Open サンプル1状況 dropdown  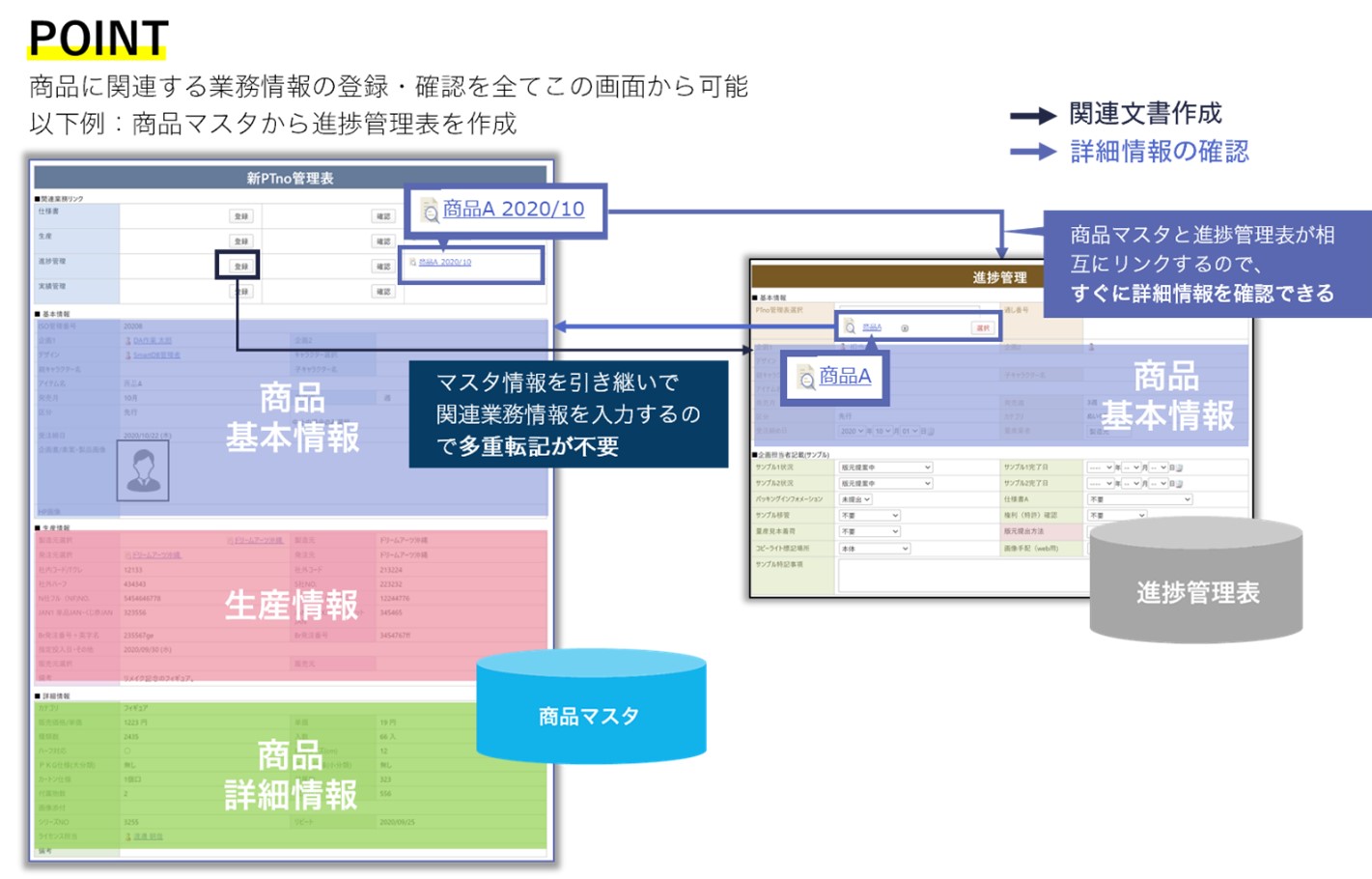[x=885, y=468]
